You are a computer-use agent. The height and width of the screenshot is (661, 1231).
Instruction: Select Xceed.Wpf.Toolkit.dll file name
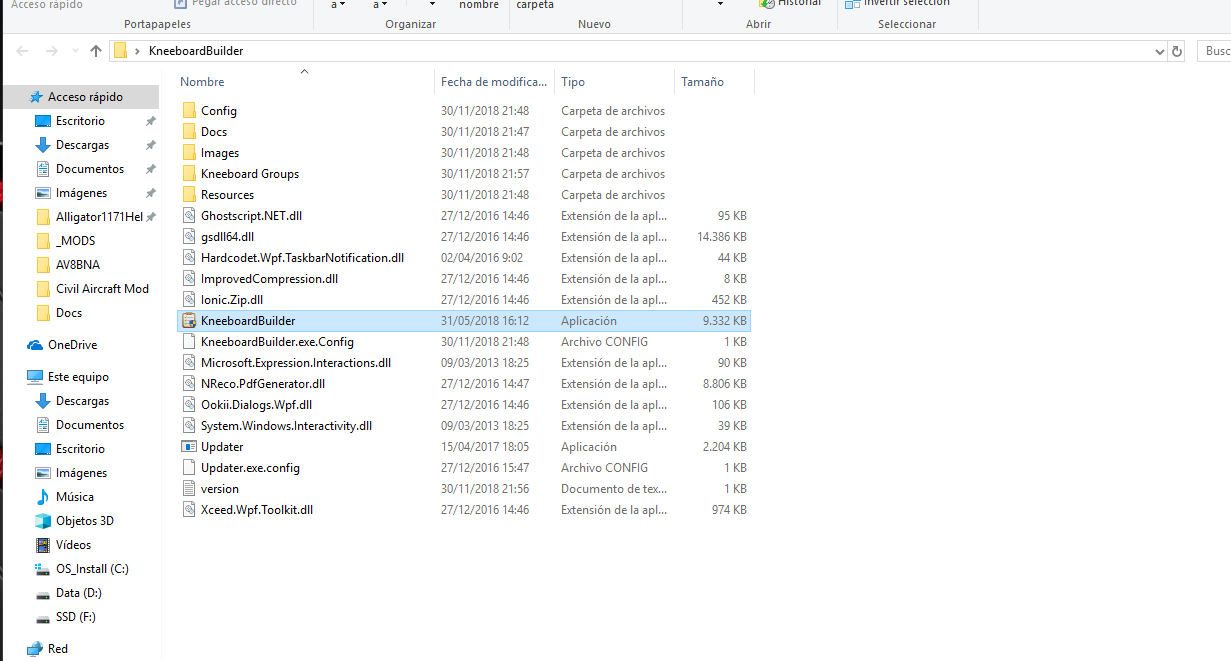257,510
